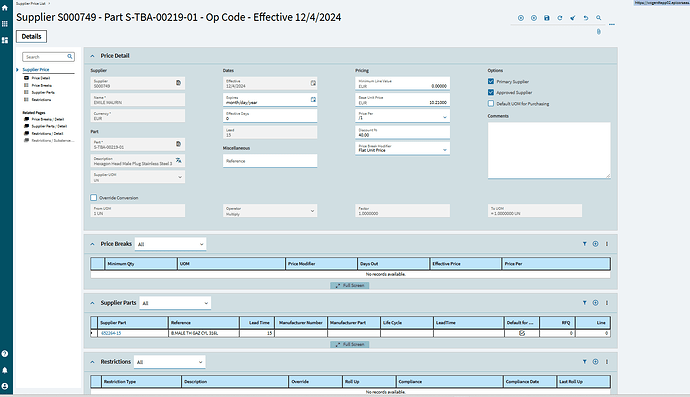This screenshot has width=690, height=397.
Task: Click the Comments text area
Action: (549, 150)
